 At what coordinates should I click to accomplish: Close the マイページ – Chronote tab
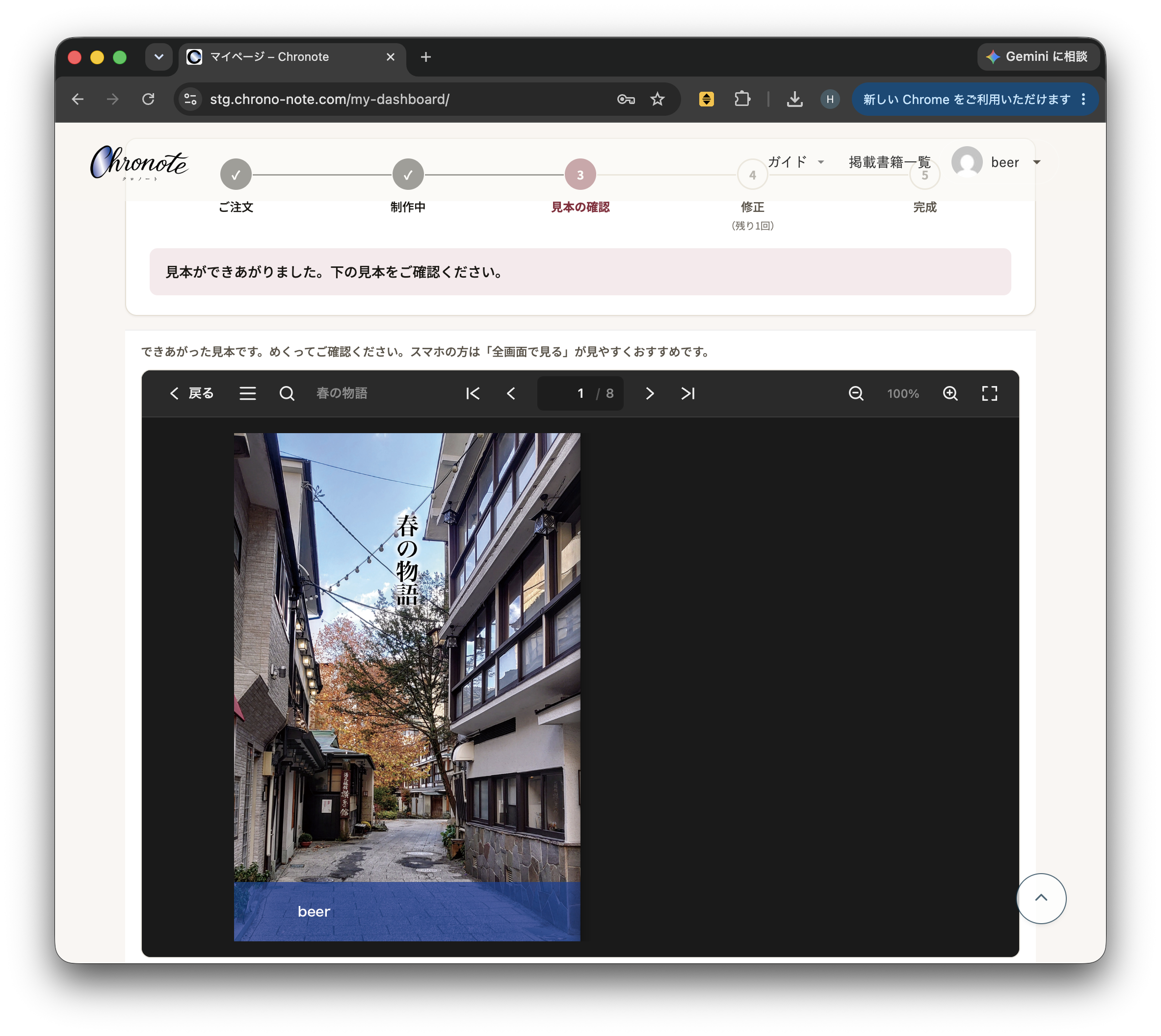[x=391, y=57]
